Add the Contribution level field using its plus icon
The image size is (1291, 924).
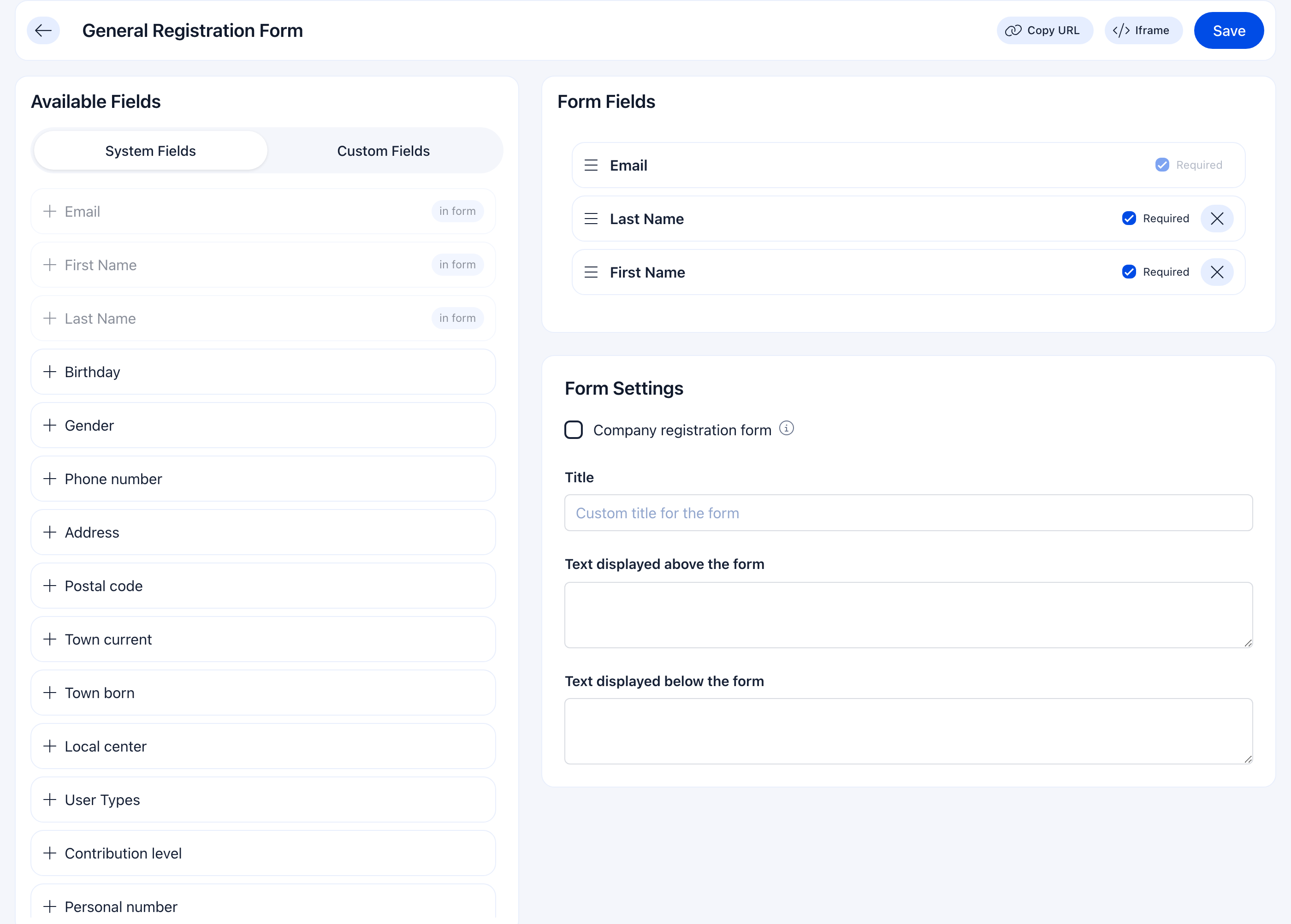[x=50, y=853]
